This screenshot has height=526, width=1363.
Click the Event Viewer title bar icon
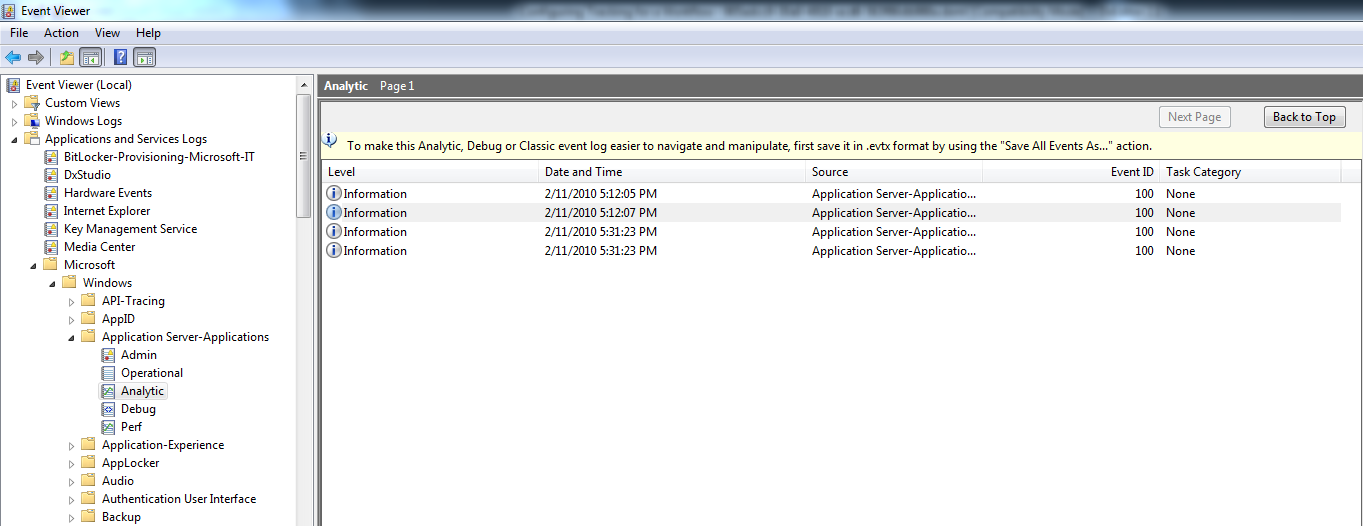pos(9,11)
